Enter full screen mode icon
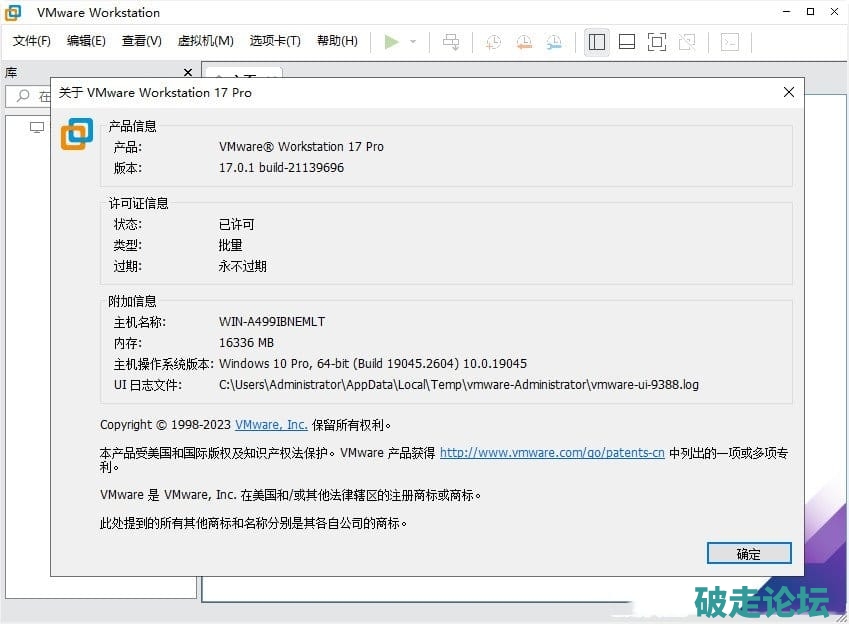 click(x=657, y=42)
